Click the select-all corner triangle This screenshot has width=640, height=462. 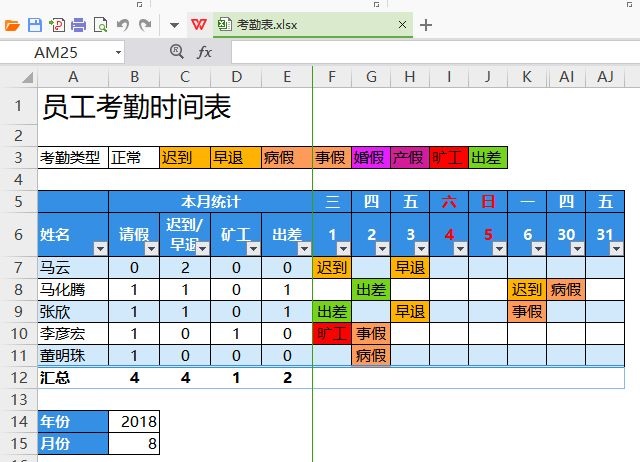[x=27, y=77]
